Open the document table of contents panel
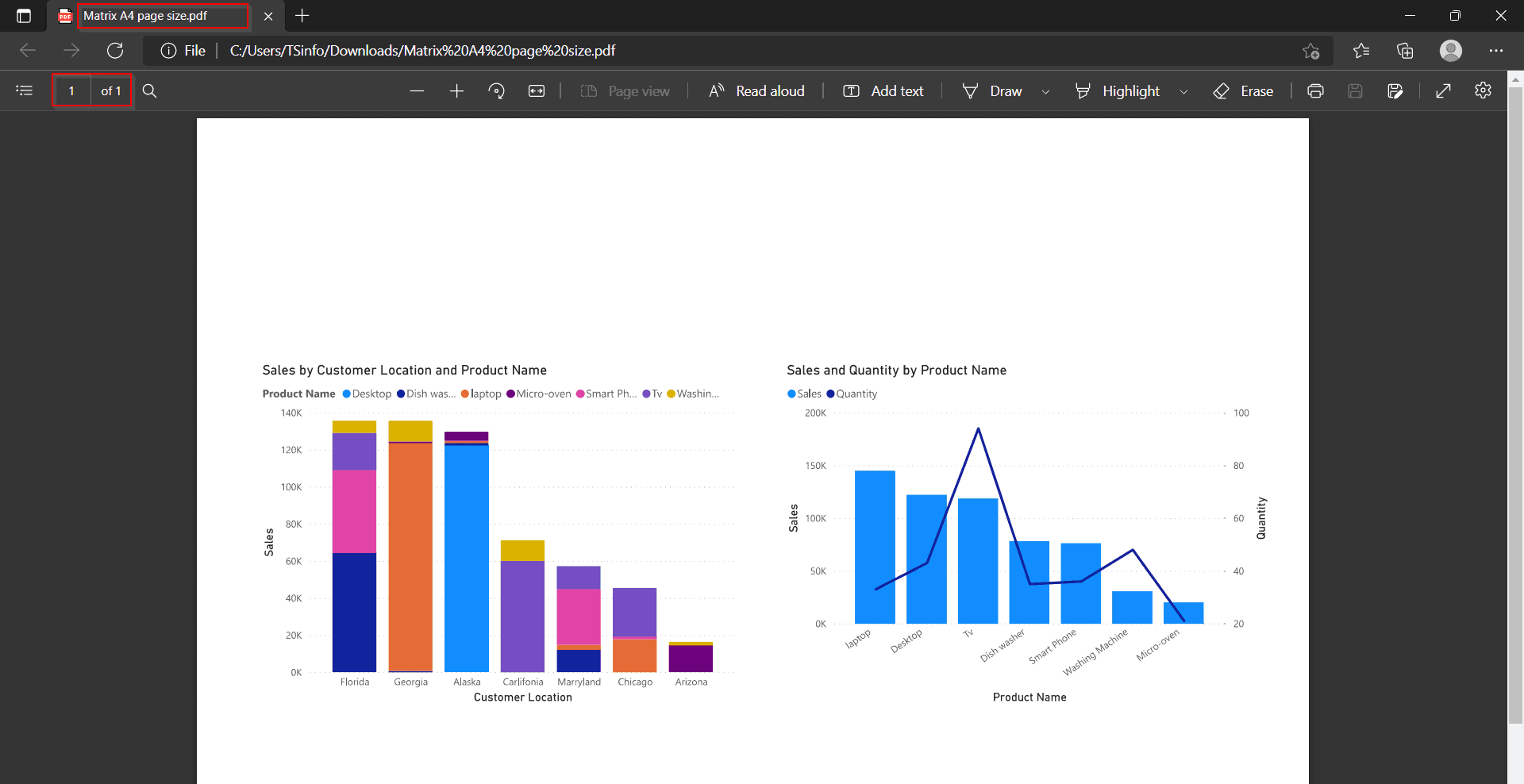 click(x=24, y=90)
